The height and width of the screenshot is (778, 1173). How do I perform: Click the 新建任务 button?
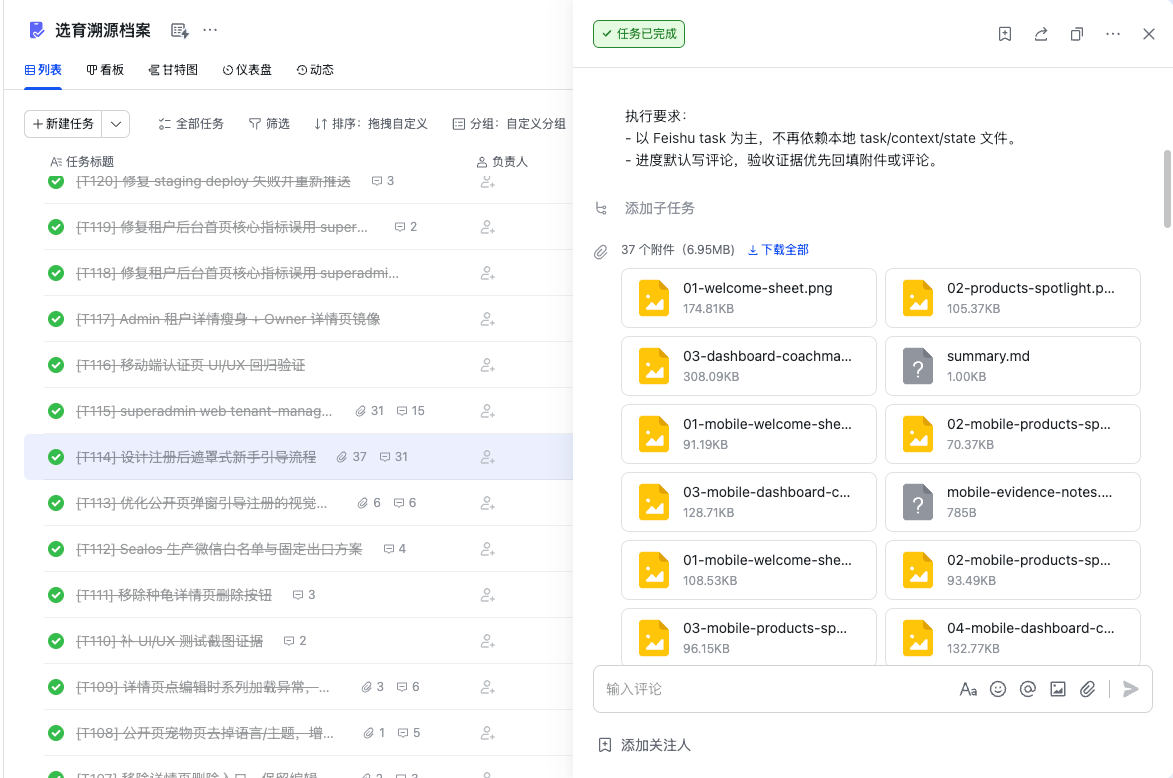coord(64,124)
